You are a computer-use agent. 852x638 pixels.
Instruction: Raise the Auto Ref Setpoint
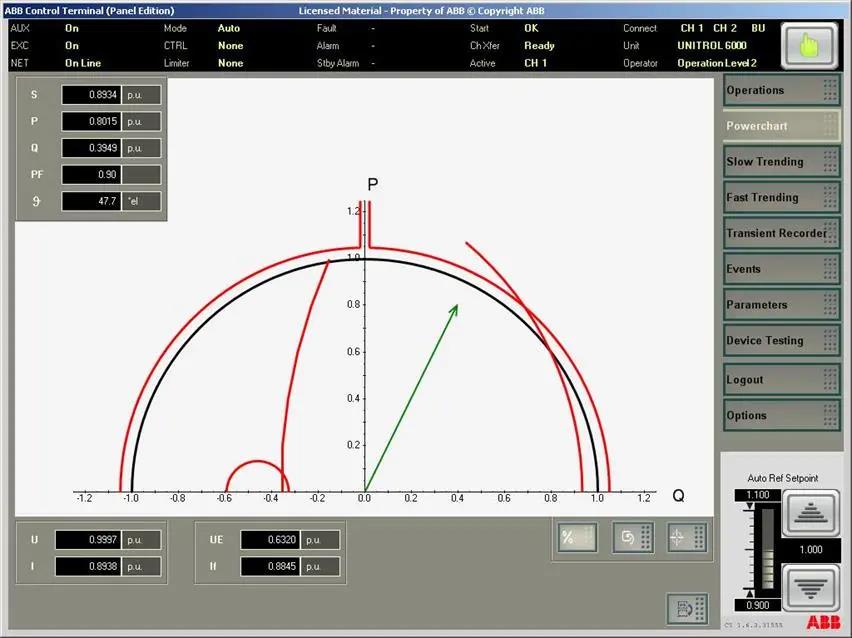[x=810, y=512]
